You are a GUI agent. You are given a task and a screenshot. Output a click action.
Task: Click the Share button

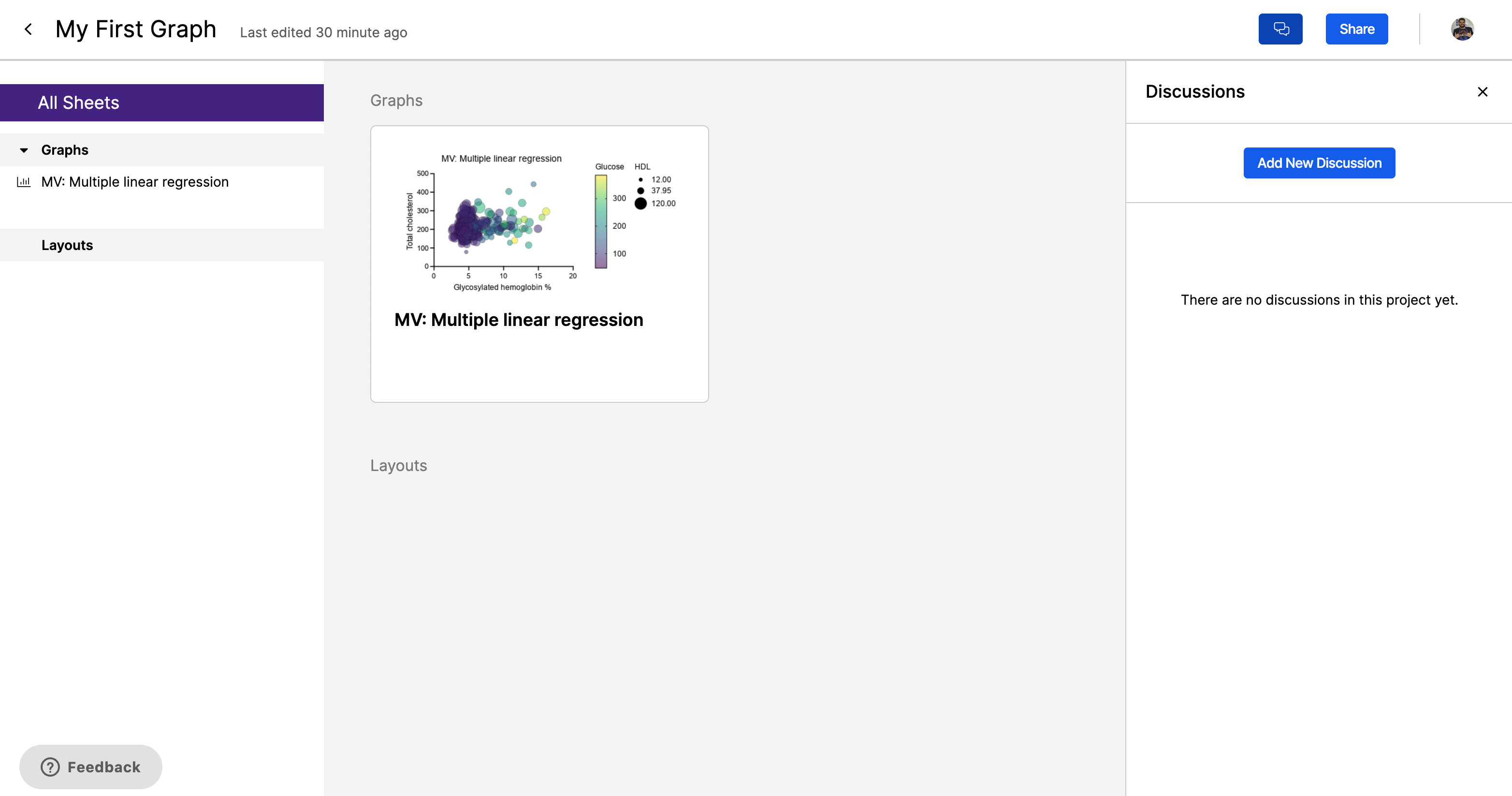pos(1356,29)
